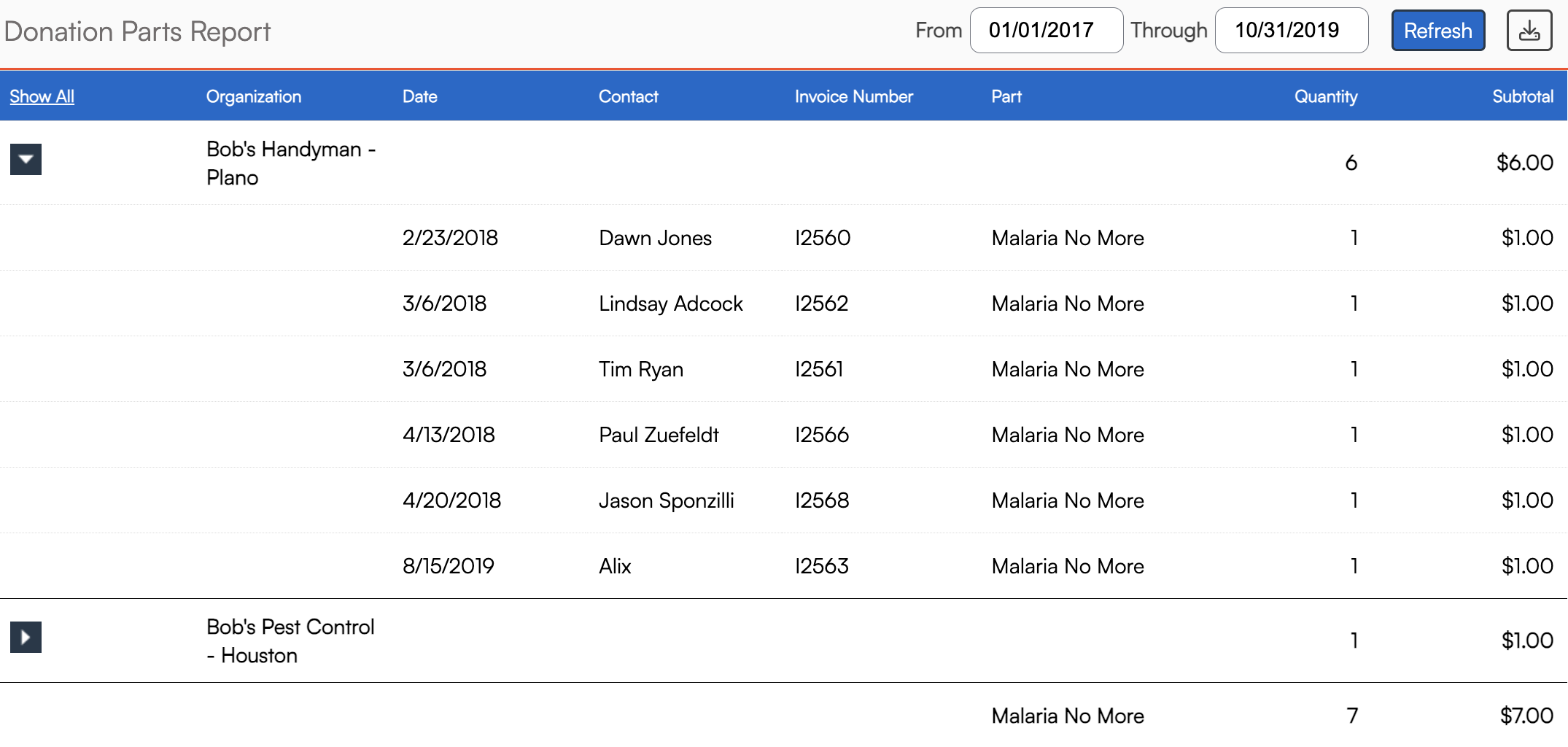The height and width of the screenshot is (747, 1568).
Task: Select the Paul Zuefeldt contact
Action: tap(659, 435)
